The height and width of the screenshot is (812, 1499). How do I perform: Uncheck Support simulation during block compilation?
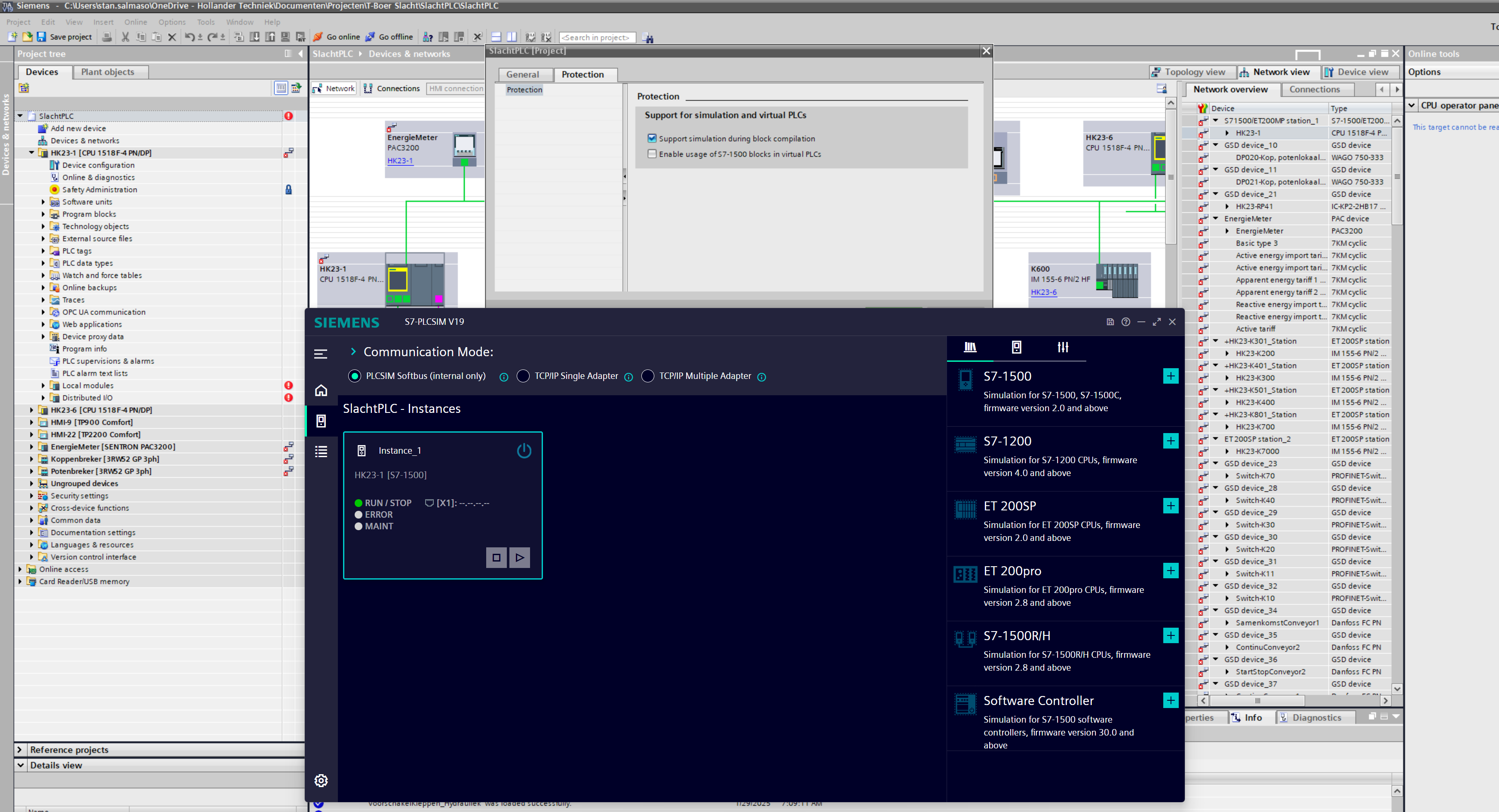pos(652,138)
